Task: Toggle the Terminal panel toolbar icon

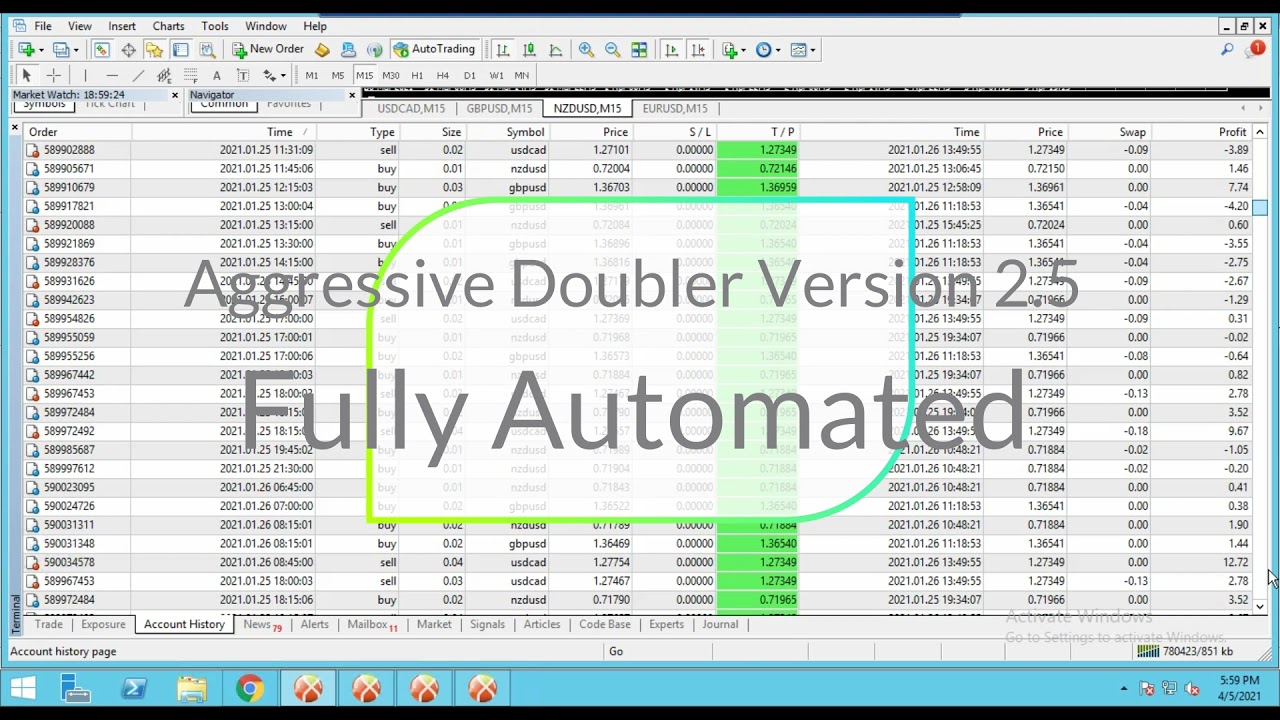Action: pos(180,49)
